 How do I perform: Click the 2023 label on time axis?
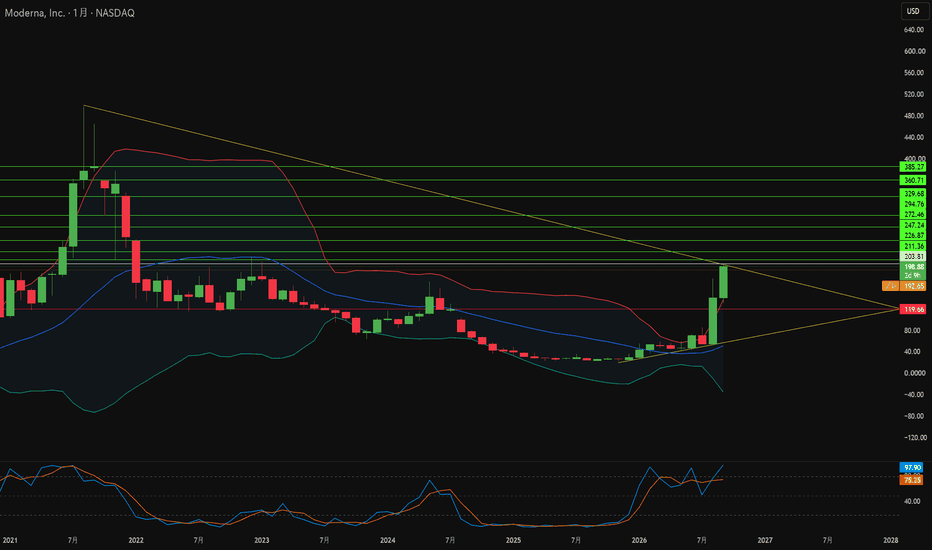pos(262,540)
